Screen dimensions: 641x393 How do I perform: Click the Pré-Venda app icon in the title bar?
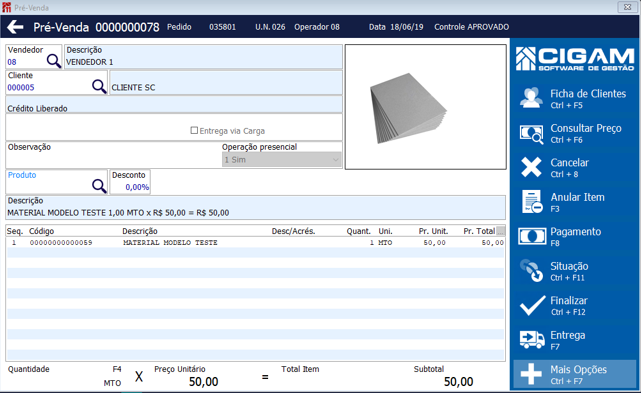coord(6,7)
